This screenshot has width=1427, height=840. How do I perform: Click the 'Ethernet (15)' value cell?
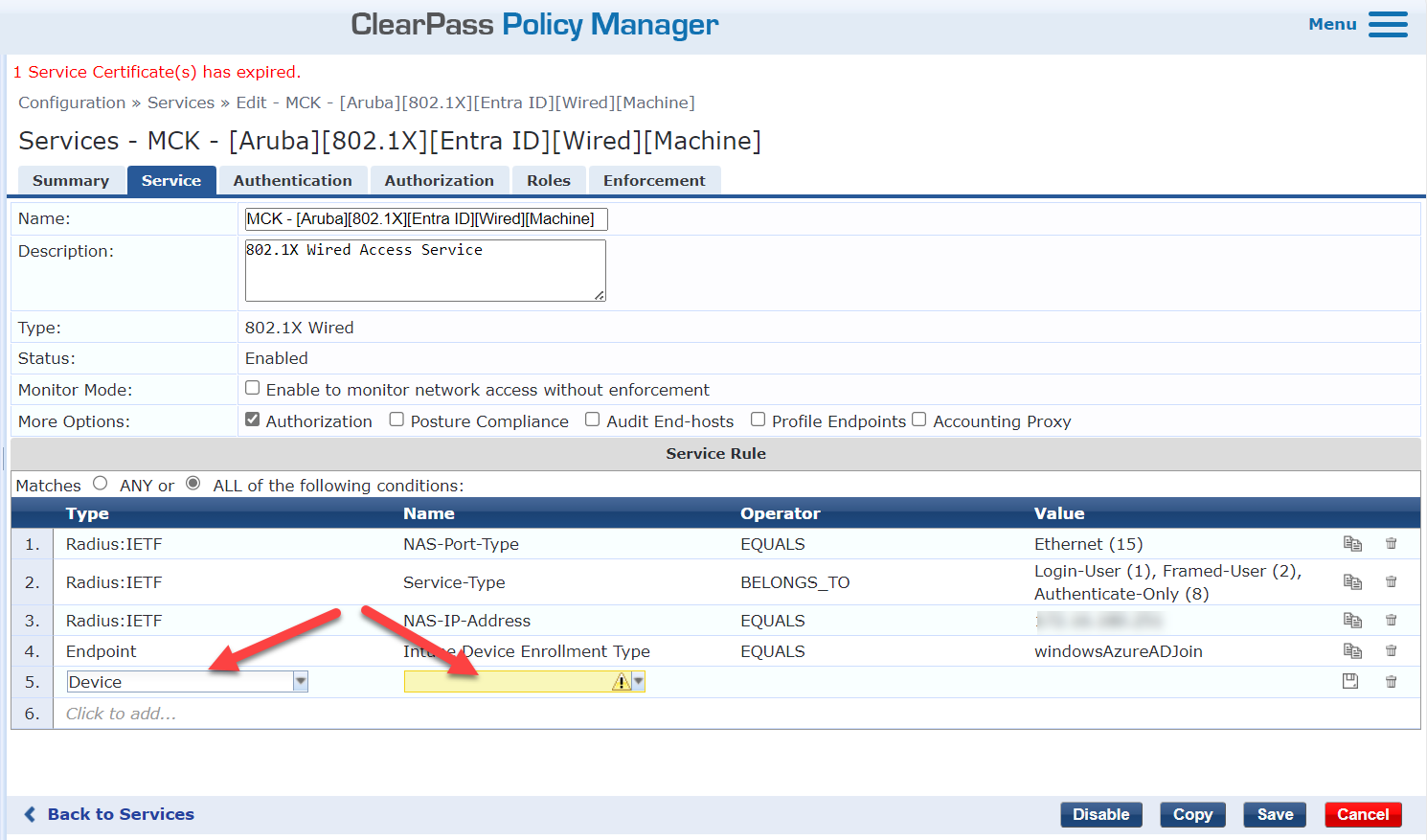pos(1088,544)
